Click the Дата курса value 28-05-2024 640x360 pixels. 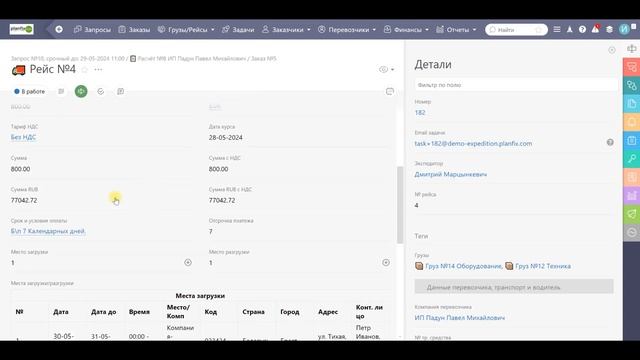(226, 138)
